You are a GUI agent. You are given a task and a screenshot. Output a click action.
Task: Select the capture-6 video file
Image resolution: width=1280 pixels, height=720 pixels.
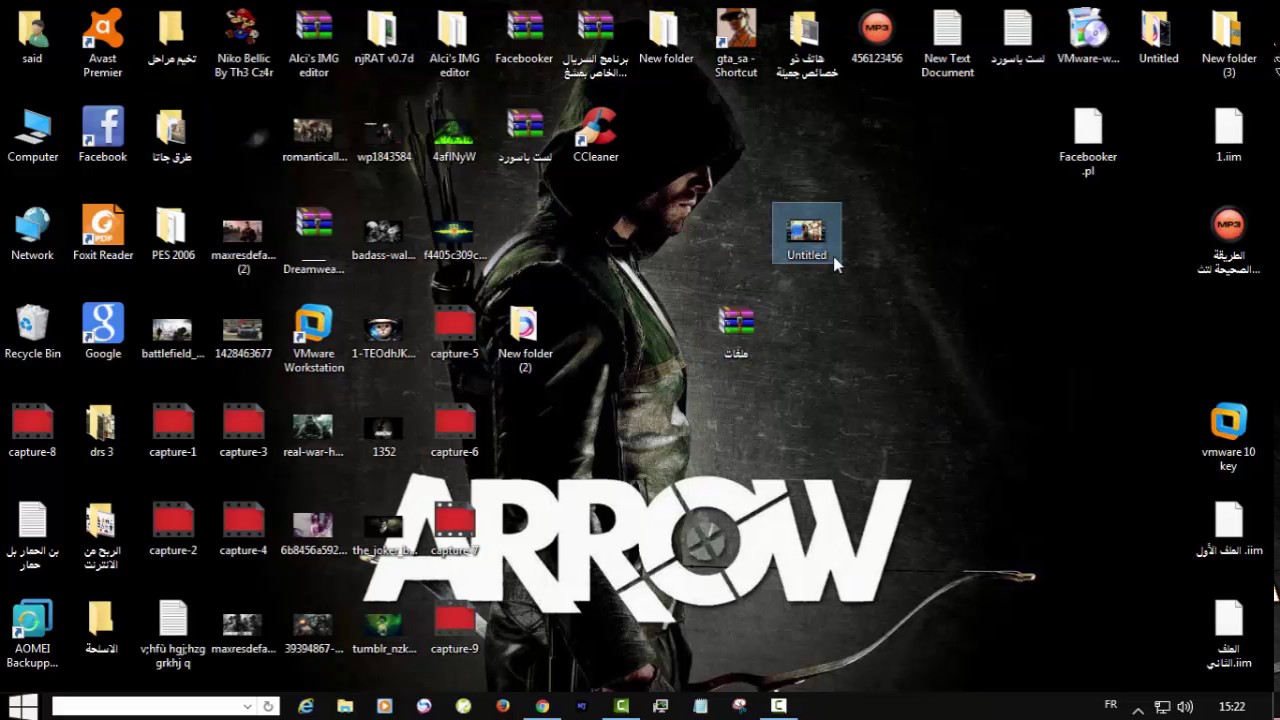tap(455, 431)
